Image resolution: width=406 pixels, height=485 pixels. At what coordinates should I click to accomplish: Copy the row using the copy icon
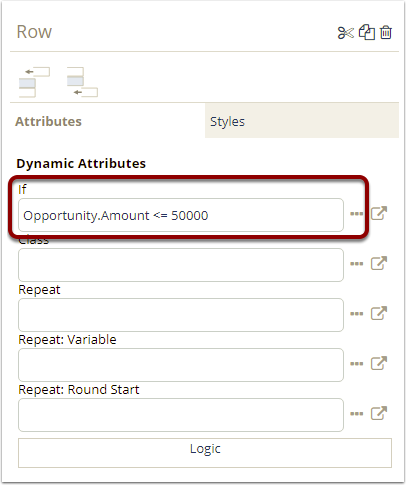click(367, 32)
